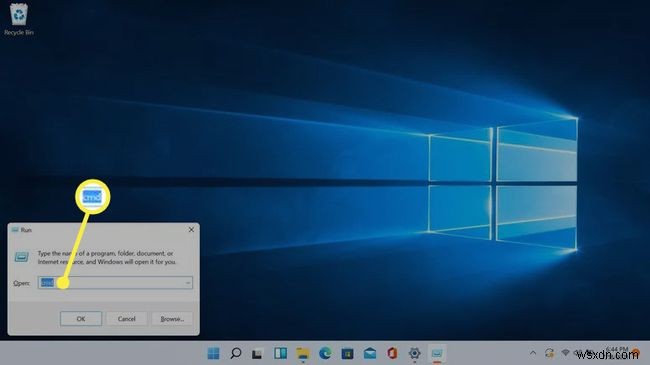The height and width of the screenshot is (365, 650).
Task: Launch File Explorer from taskbar
Action: [303, 353]
